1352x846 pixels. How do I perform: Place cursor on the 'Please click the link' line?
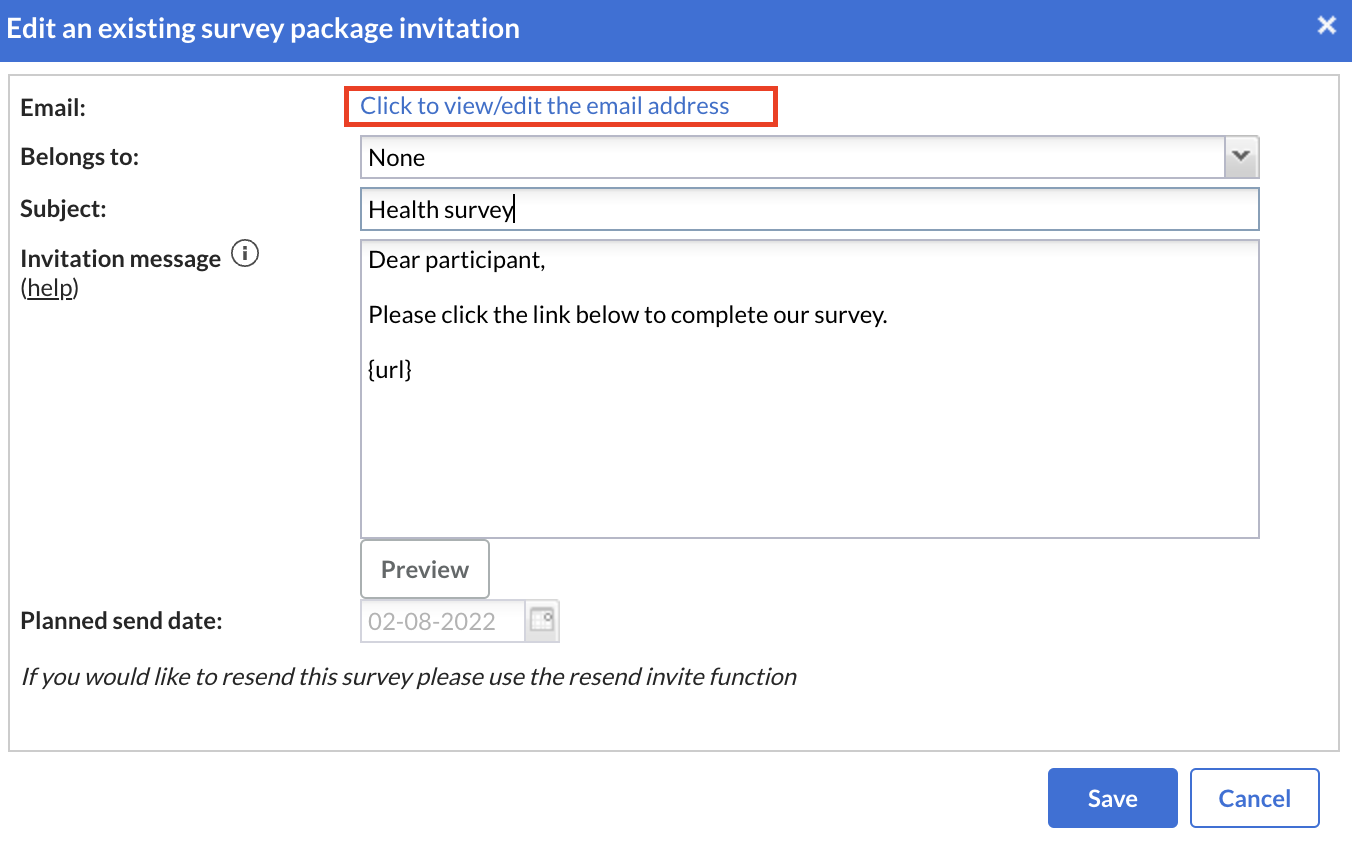point(628,315)
